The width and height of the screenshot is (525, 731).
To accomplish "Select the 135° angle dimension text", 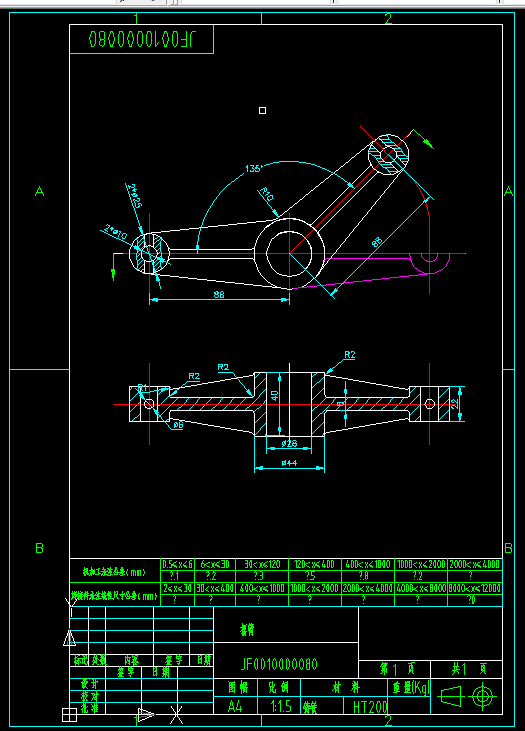I will (253, 168).
